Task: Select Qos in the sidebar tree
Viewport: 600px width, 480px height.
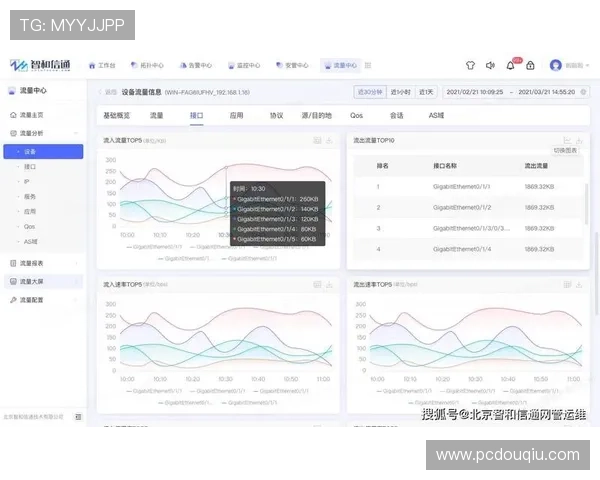Action: point(29,227)
